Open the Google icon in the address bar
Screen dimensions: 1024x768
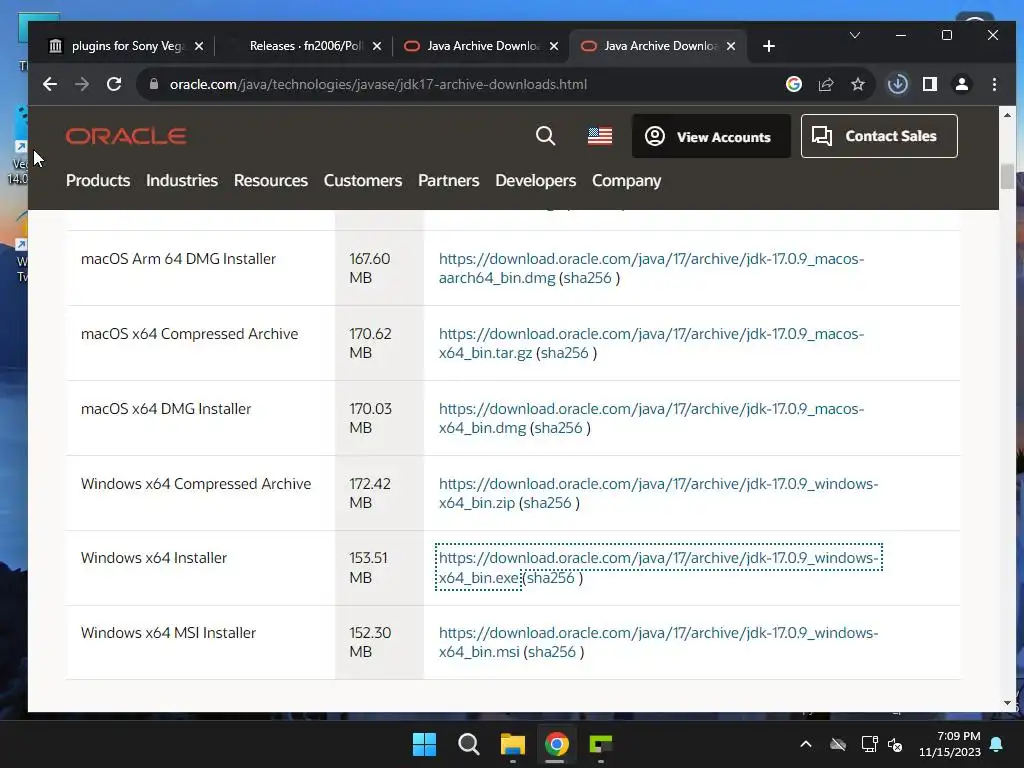(793, 84)
